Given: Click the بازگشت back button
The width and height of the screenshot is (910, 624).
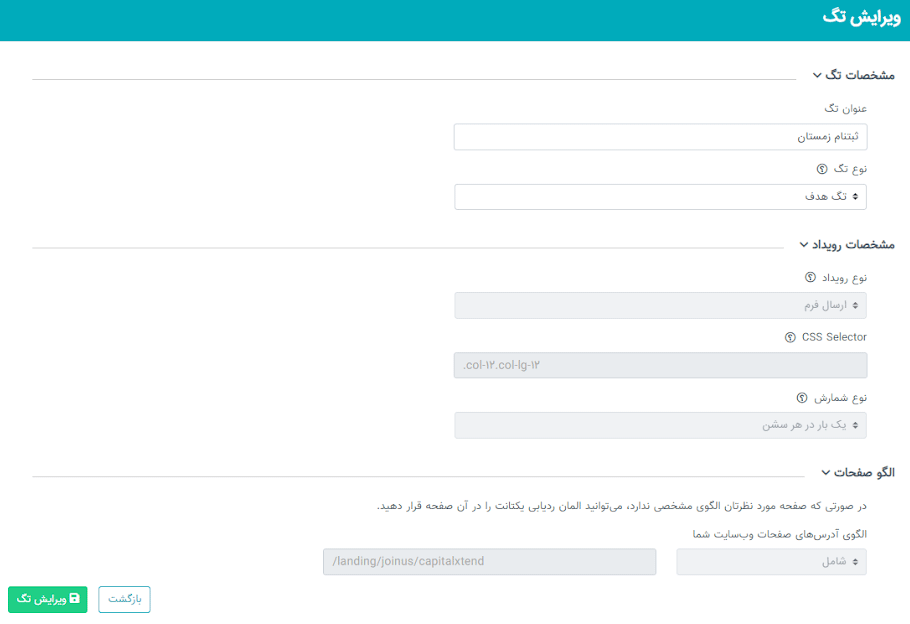Looking at the screenshot, I should tap(124, 599).
